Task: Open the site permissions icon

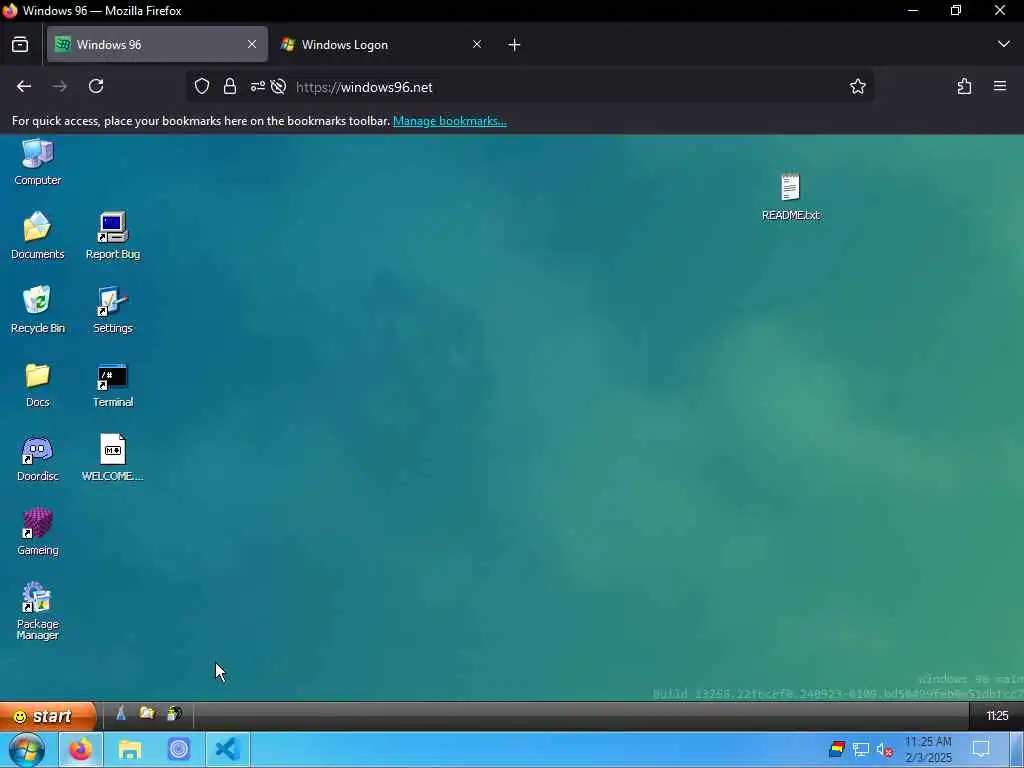Action: (x=257, y=86)
